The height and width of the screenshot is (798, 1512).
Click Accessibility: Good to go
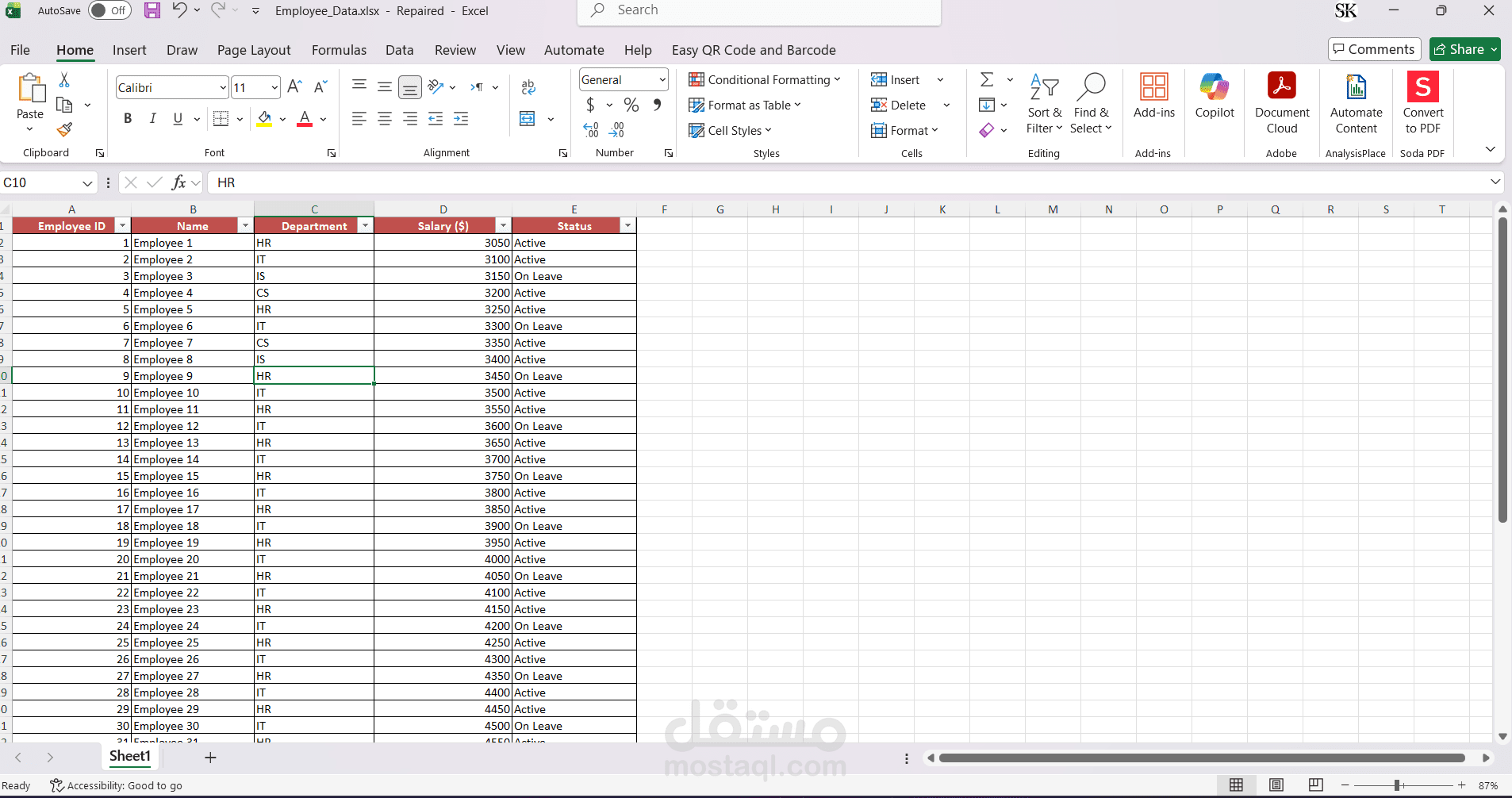coord(117,785)
